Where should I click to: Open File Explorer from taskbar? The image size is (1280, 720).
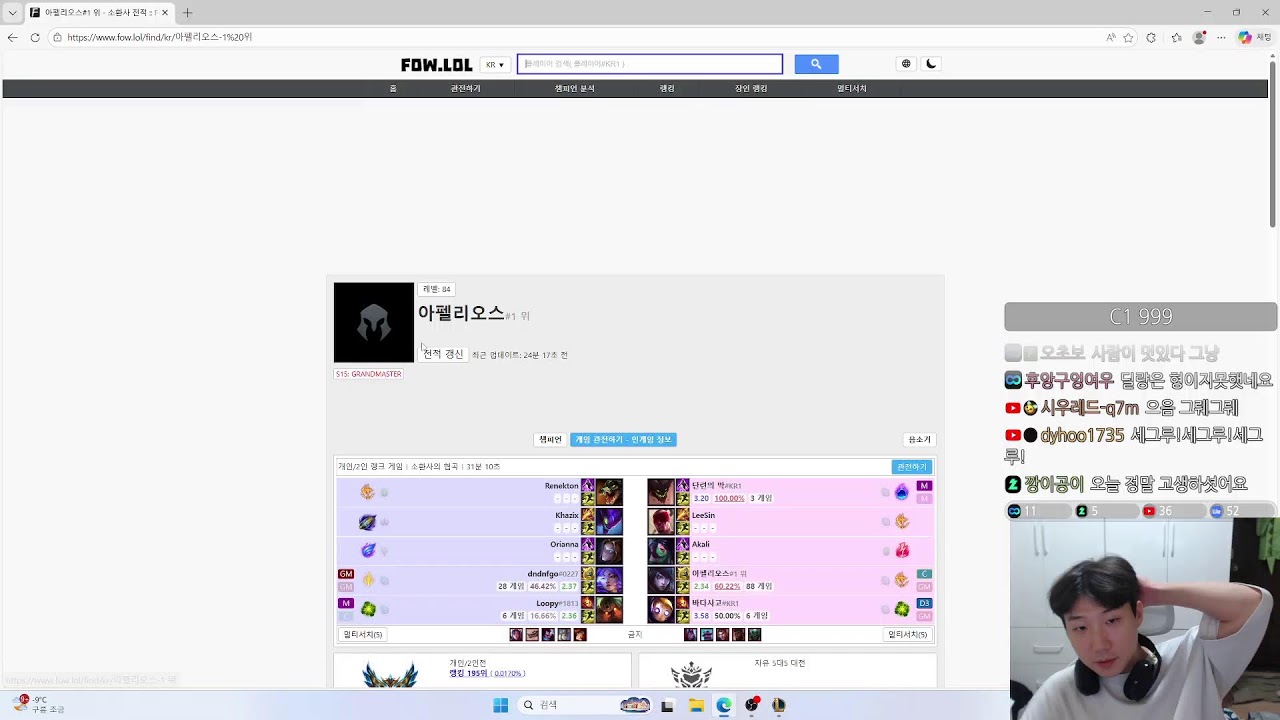coord(696,705)
